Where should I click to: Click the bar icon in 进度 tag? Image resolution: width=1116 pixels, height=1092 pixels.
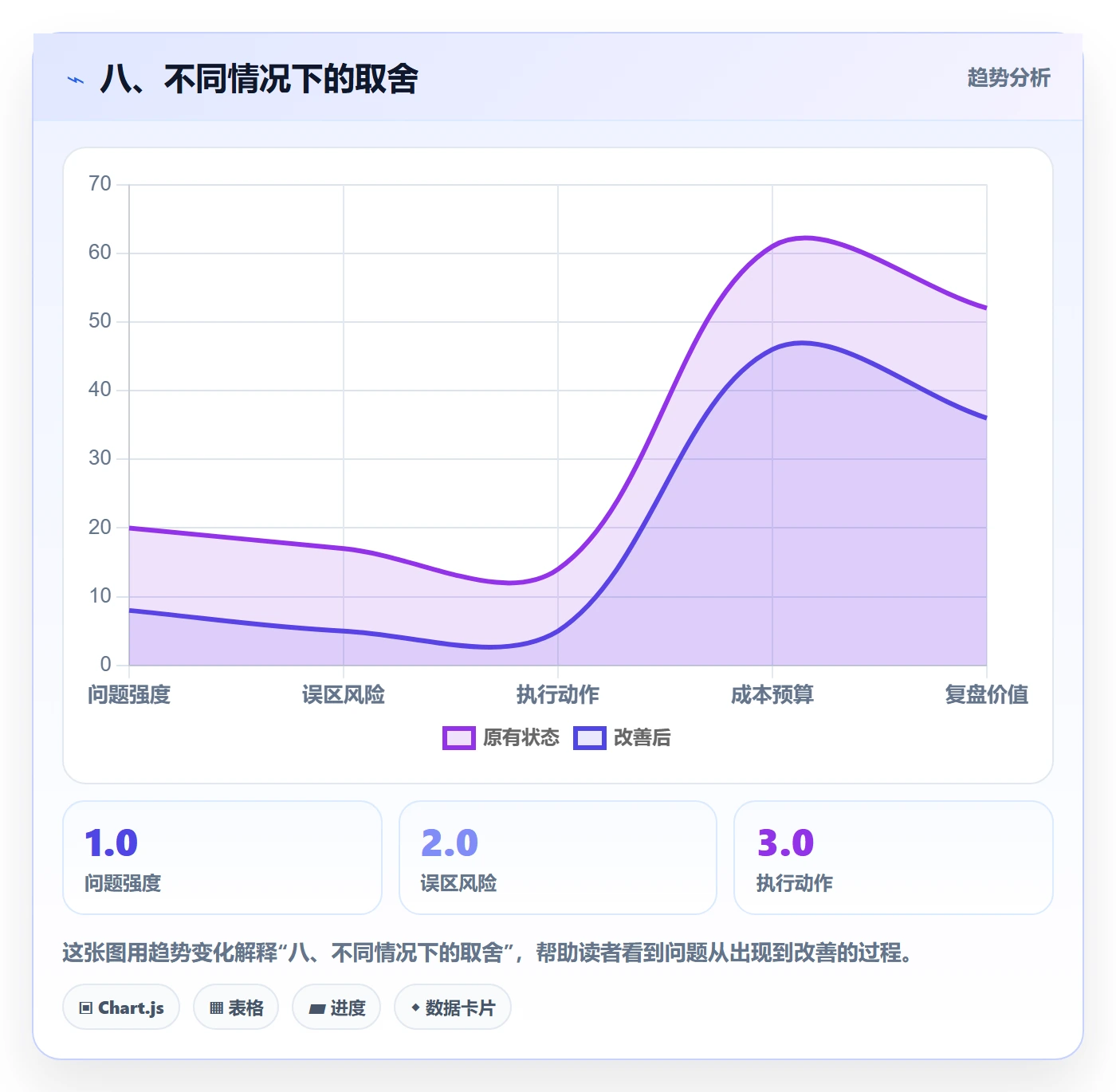pos(317,1009)
